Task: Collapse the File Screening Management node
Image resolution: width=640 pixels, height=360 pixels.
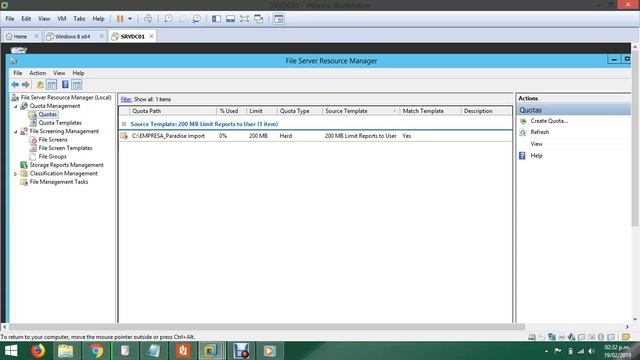Action: [16, 132]
